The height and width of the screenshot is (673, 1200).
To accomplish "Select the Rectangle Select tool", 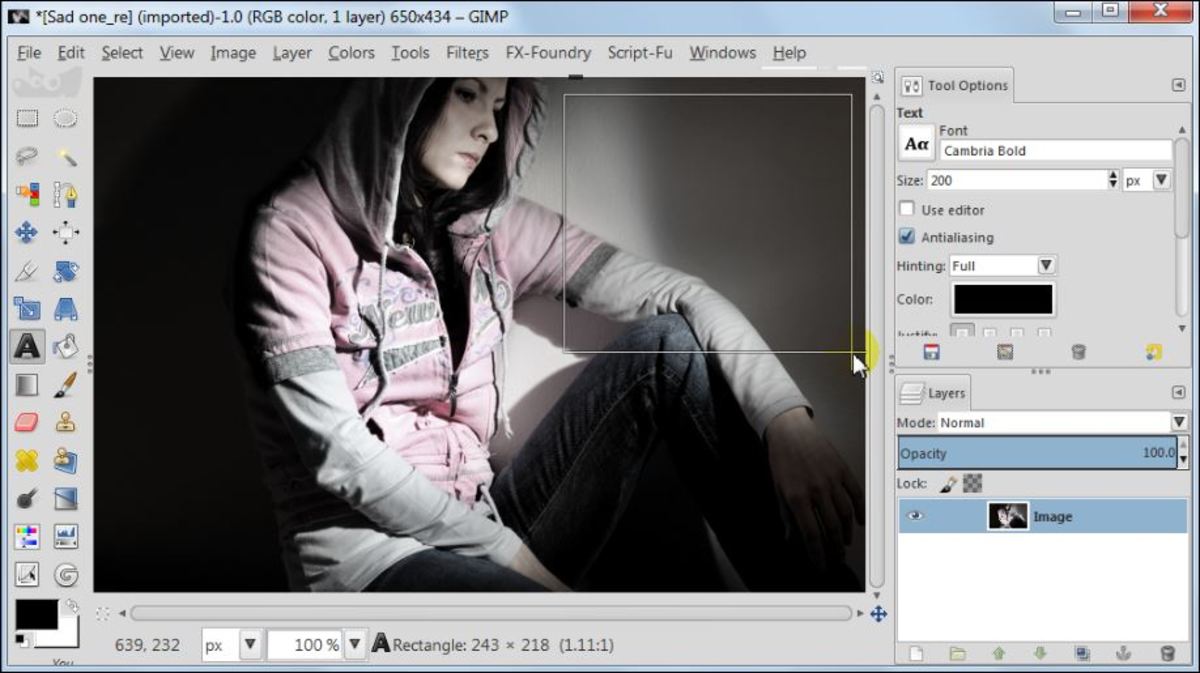I will tap(27, 119).
